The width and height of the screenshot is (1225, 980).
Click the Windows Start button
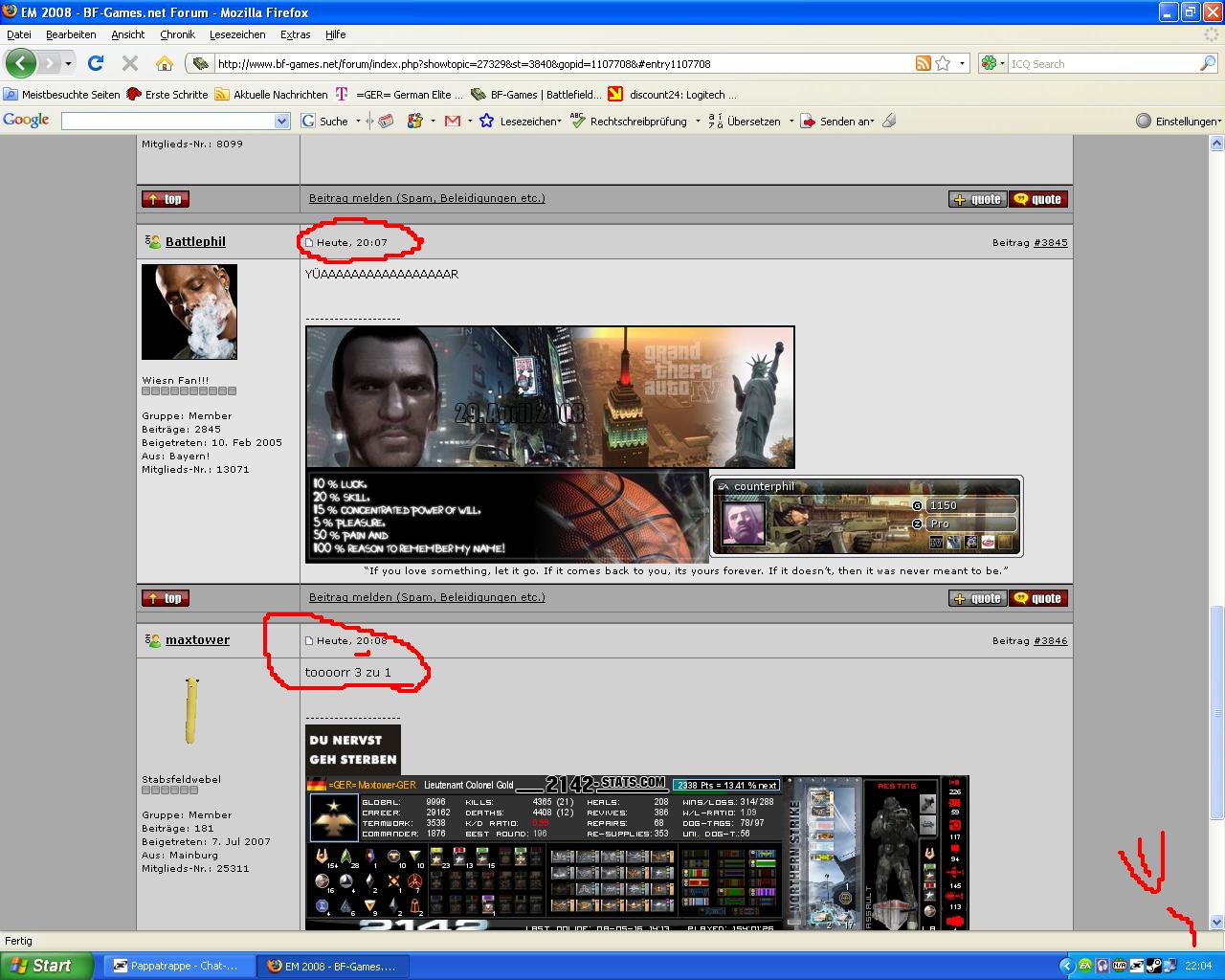(x=46, y=966)
